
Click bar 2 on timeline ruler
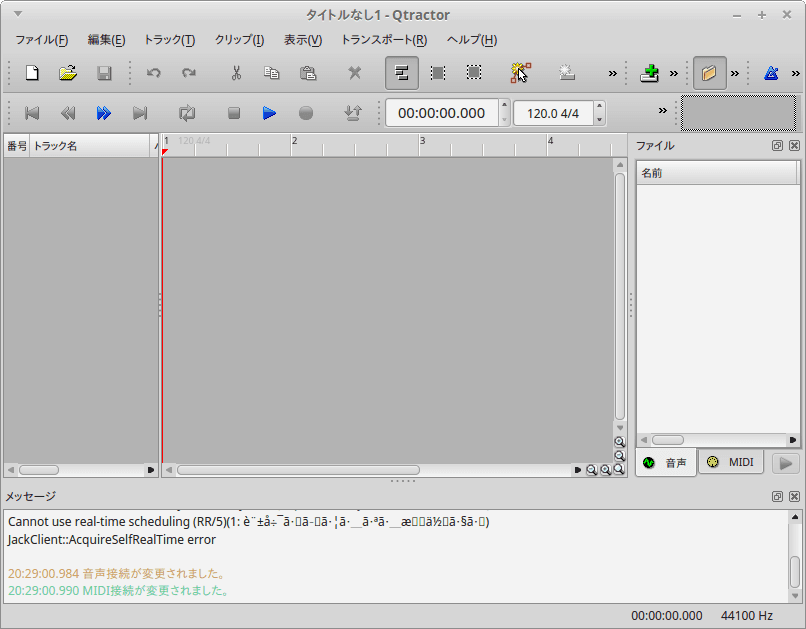pyautogui.click(x=294, y=141)
